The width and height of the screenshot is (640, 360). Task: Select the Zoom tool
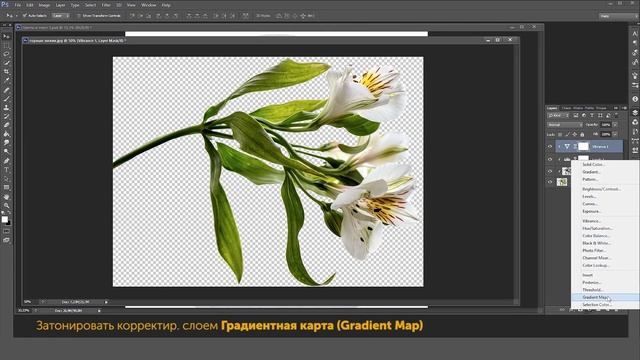pyautogui.click(x=6, y=206)
